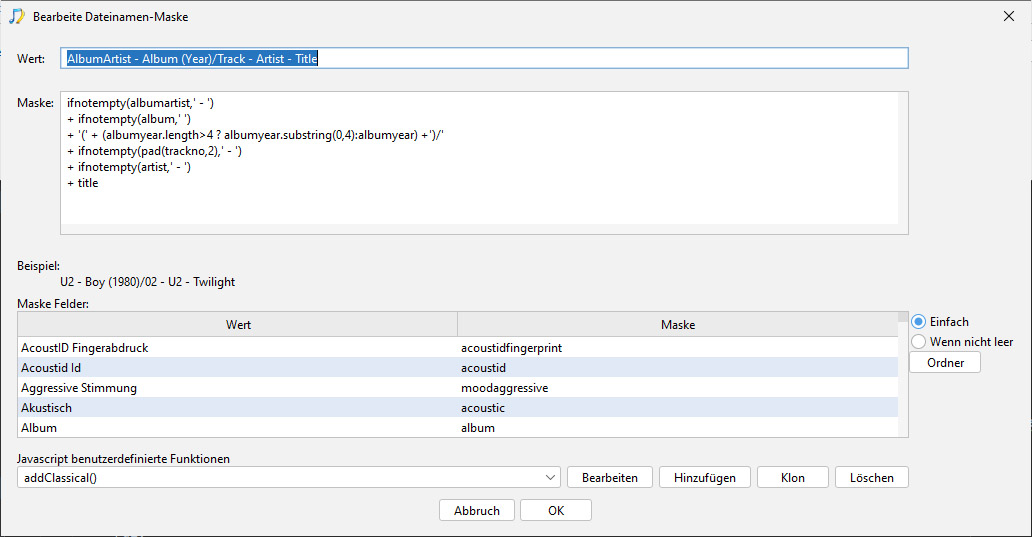This screenshot has height=537, width=1032.
Task: Click the music note app icon in title bar
Action: [x=16, y=16]
